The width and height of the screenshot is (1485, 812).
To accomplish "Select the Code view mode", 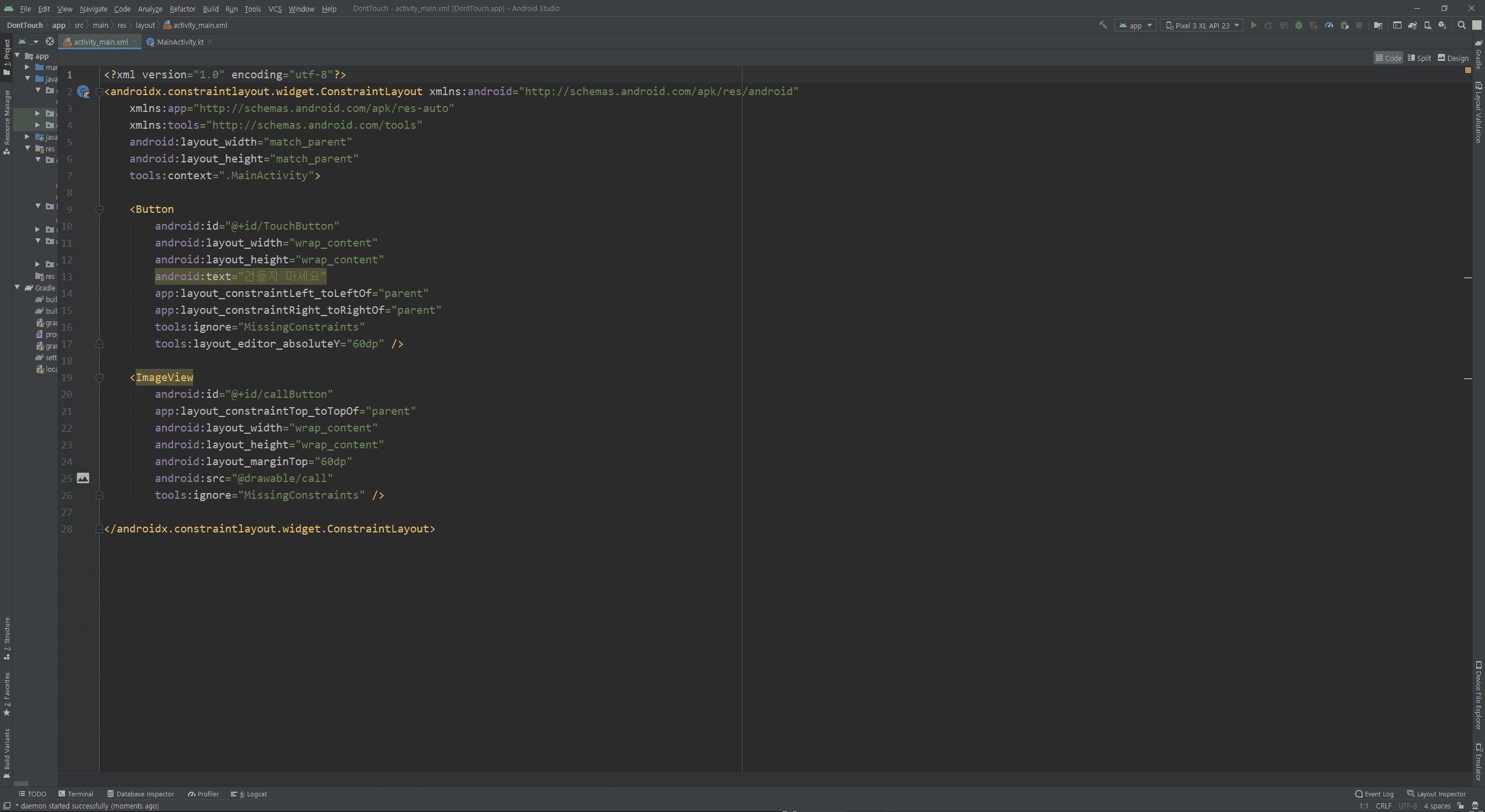I will pyautogui.click(x=1388, y=58).
